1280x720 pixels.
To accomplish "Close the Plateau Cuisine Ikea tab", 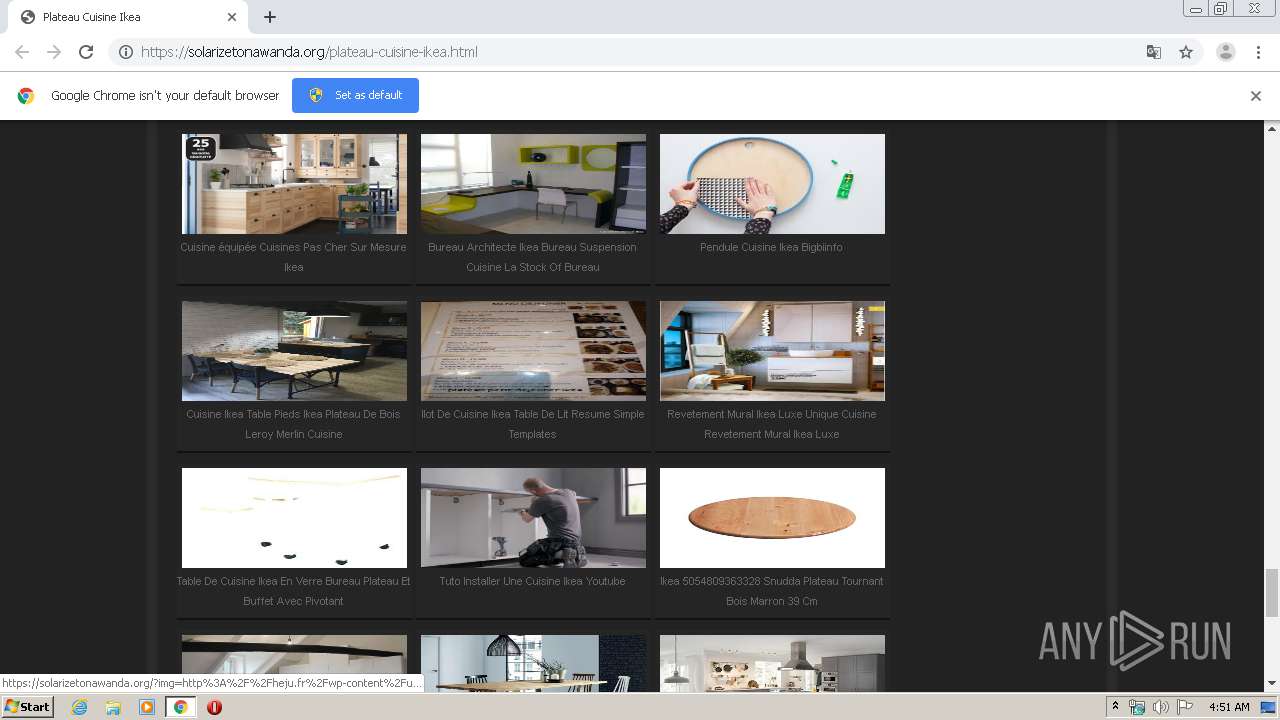I will (x=232, y=17).
